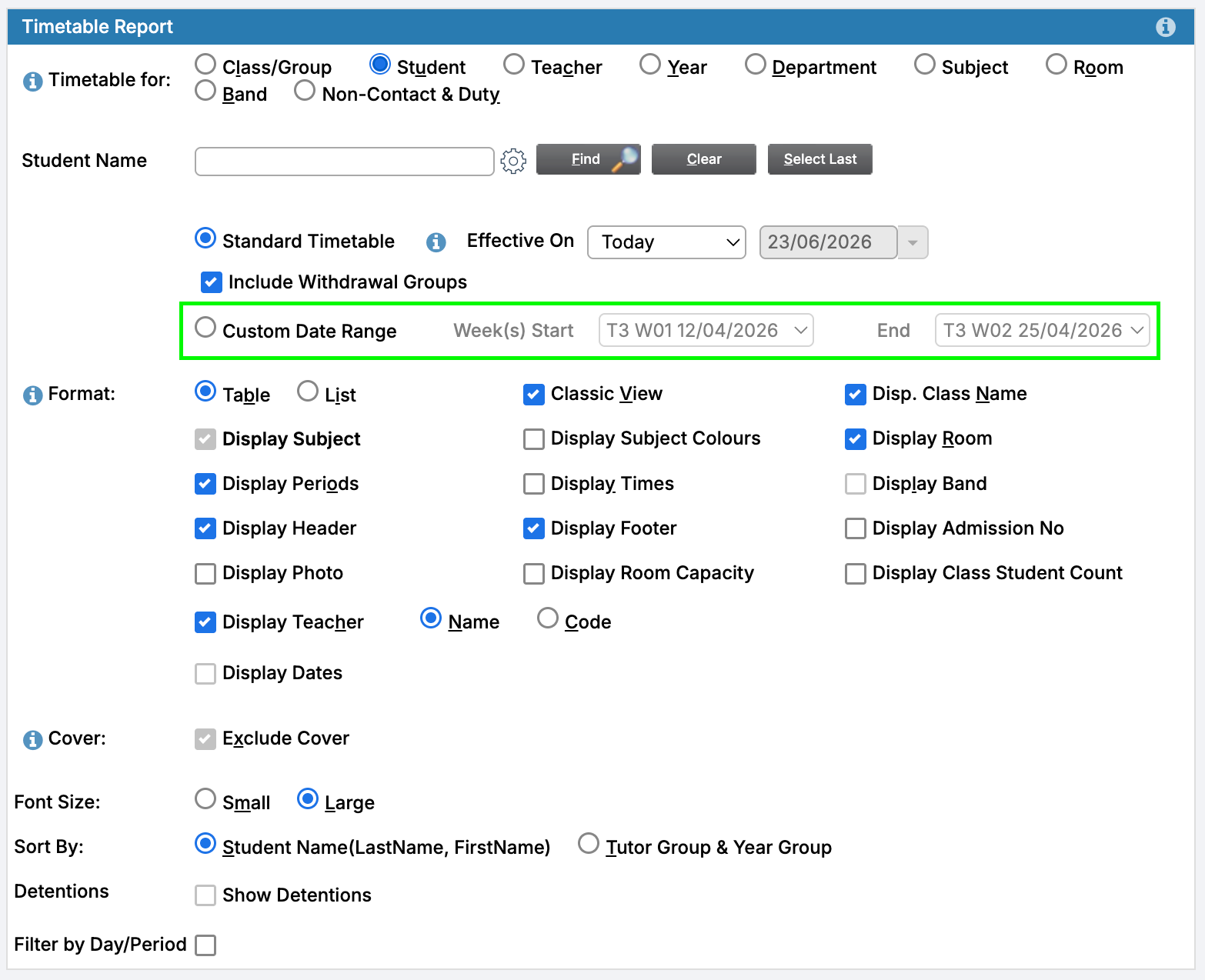Viewport: 1205px width, 980px height.
Task: Expand the Week(s) Start dropdown
Action: point(706,331)
